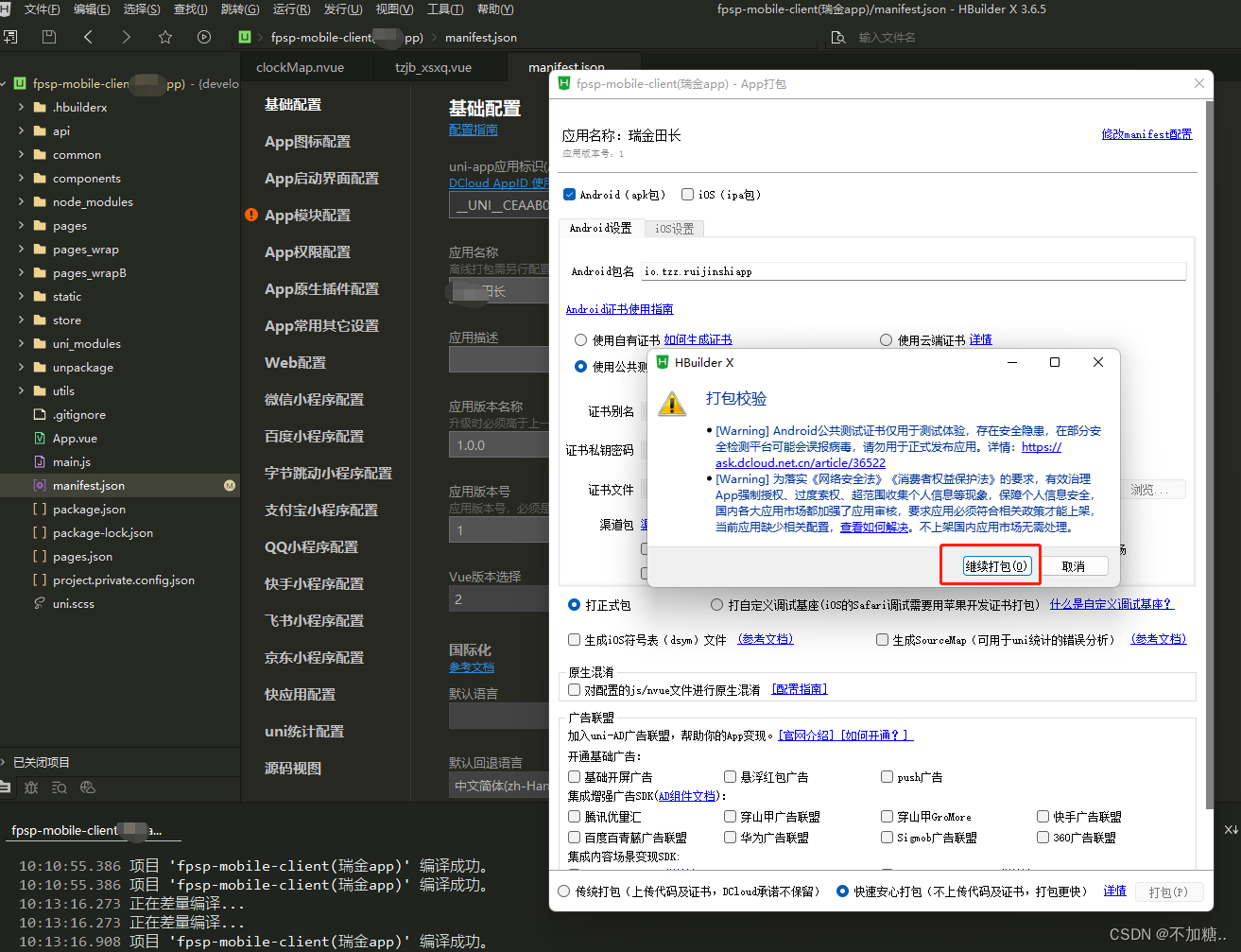
Task: Click the green project icon in breadcrumb
Action: tap(245, 37)
